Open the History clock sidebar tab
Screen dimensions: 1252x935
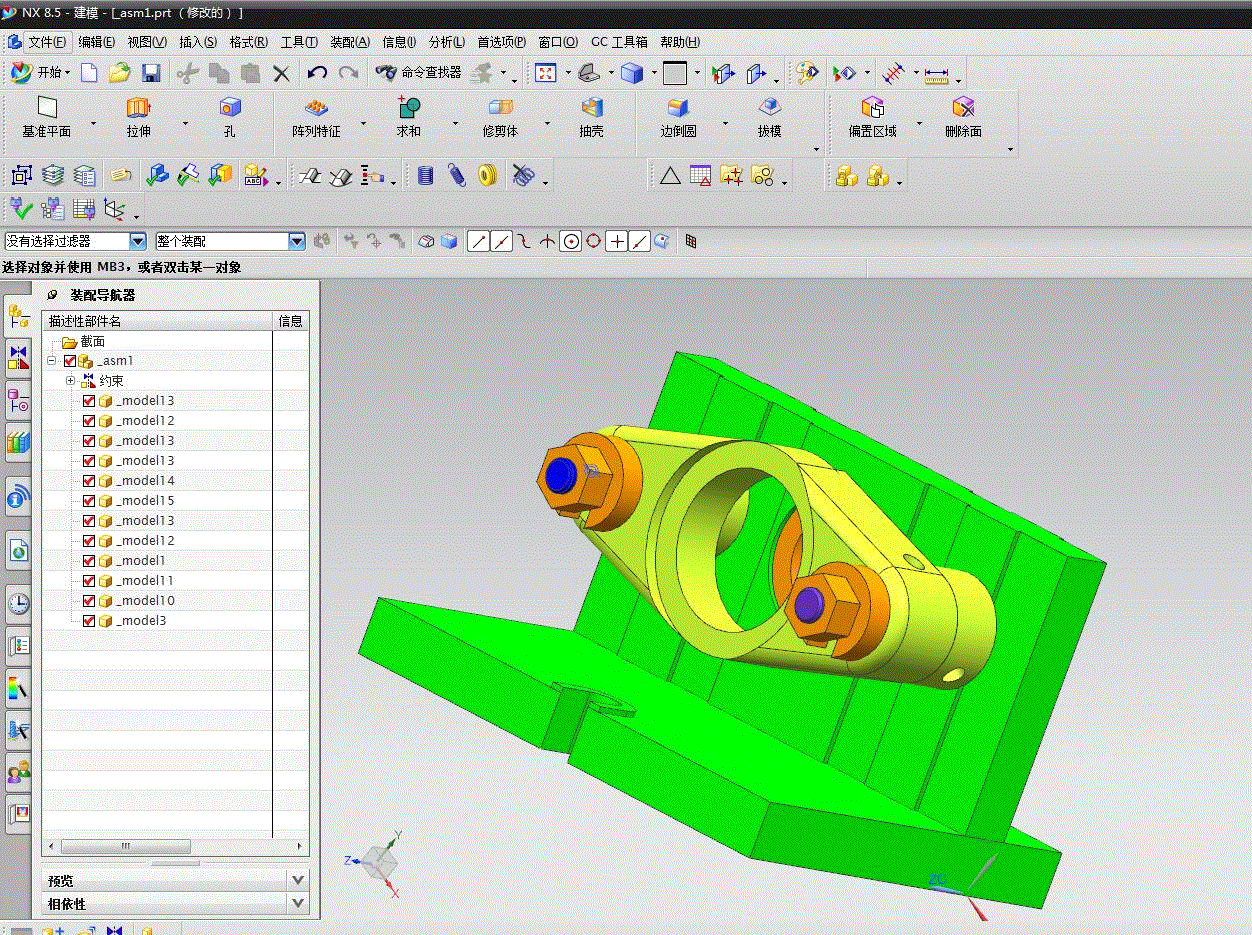tap(18, 603)
